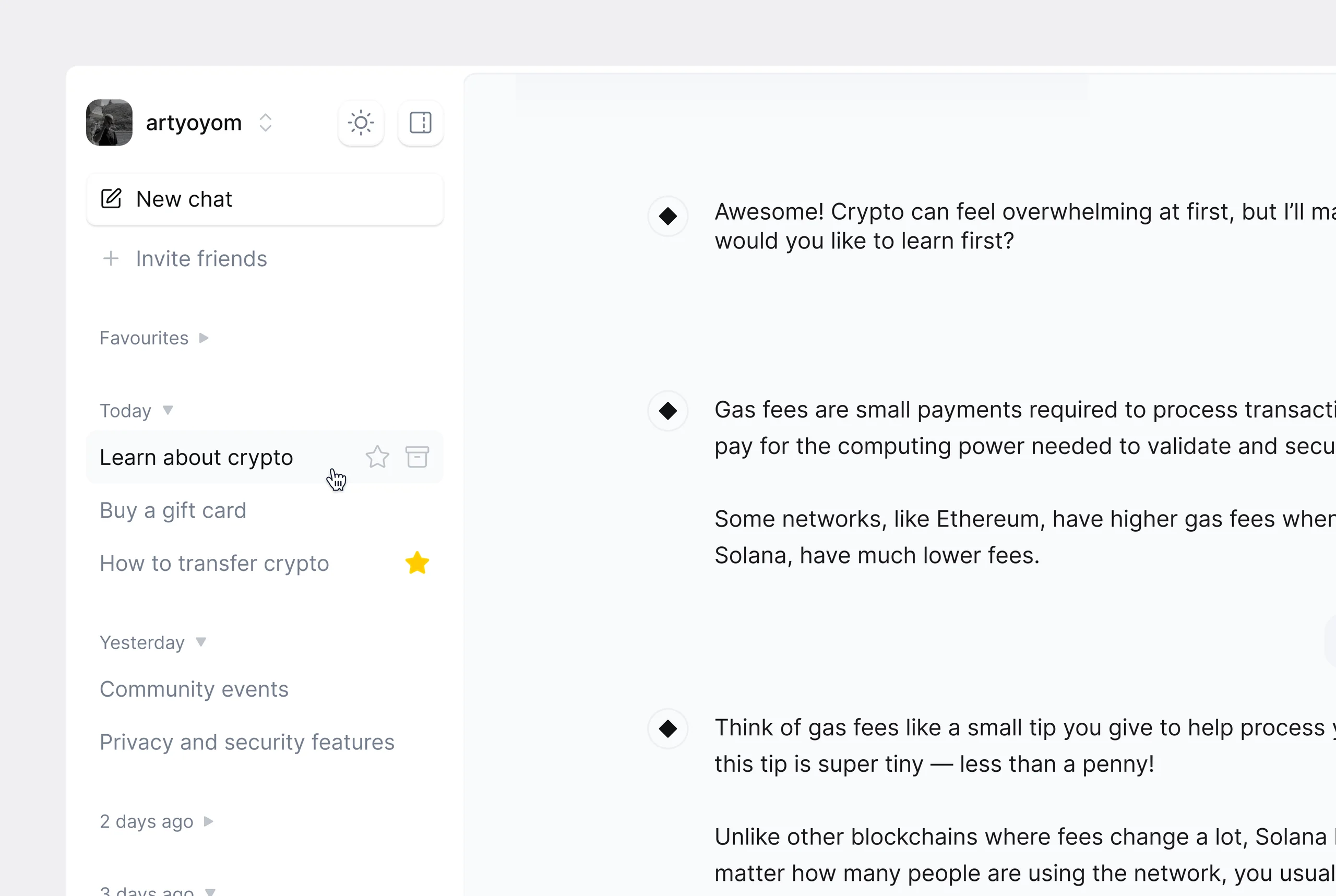Screen dimensions: 1336x896
Task: Open the Buy a gift card chat
Action: coord(173,510)
